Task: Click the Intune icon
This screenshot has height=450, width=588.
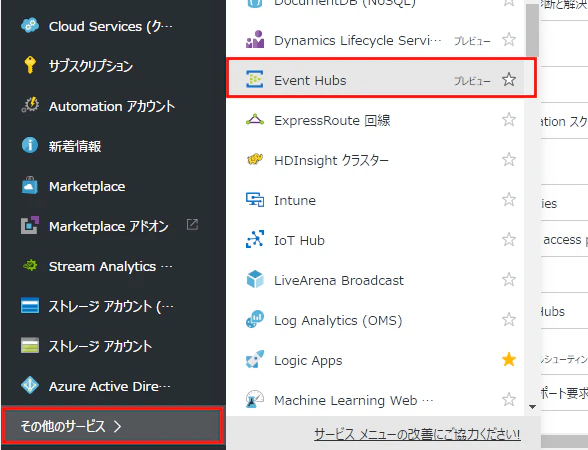Action: coord(255,200)
